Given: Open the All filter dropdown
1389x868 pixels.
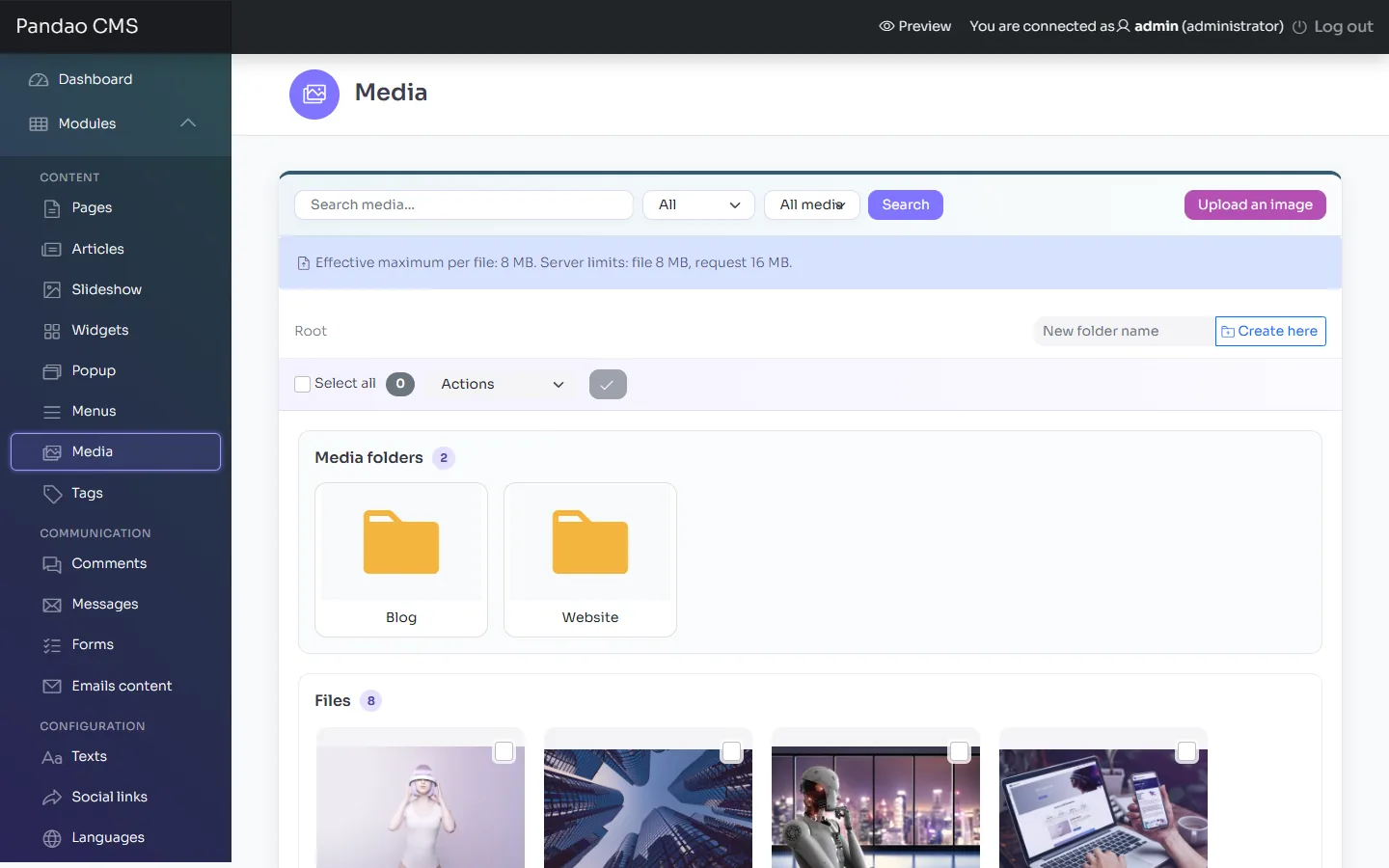Looking at the screenshot, I should click(698, 204).
